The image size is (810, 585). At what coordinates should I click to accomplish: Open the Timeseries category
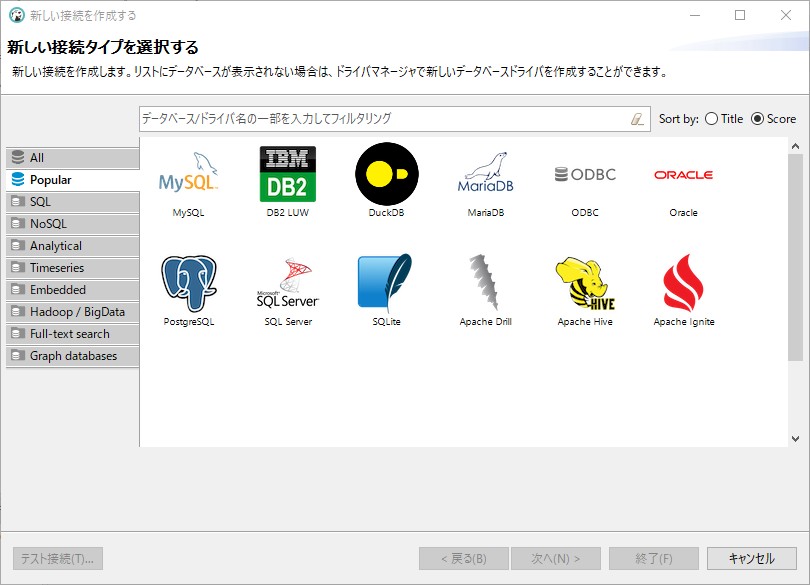[73, 268]
